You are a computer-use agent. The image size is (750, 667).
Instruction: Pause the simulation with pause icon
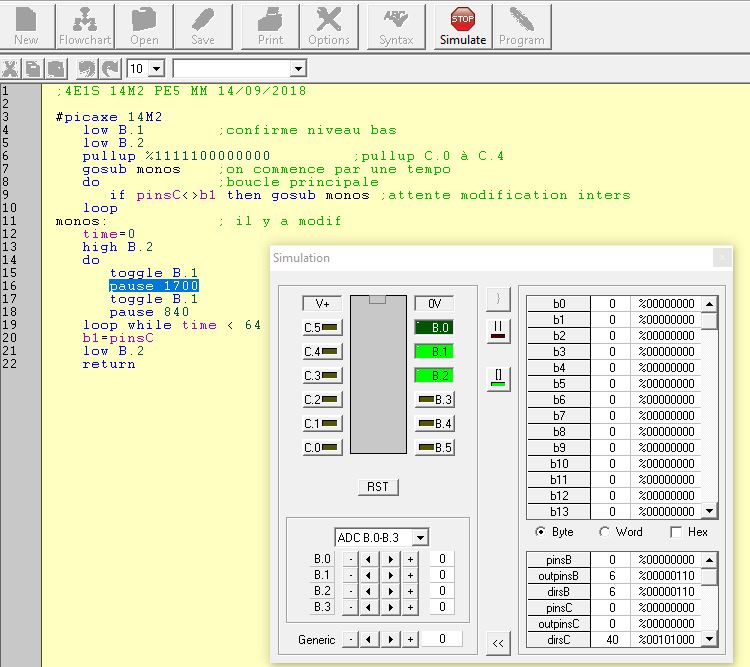[497, 328]
